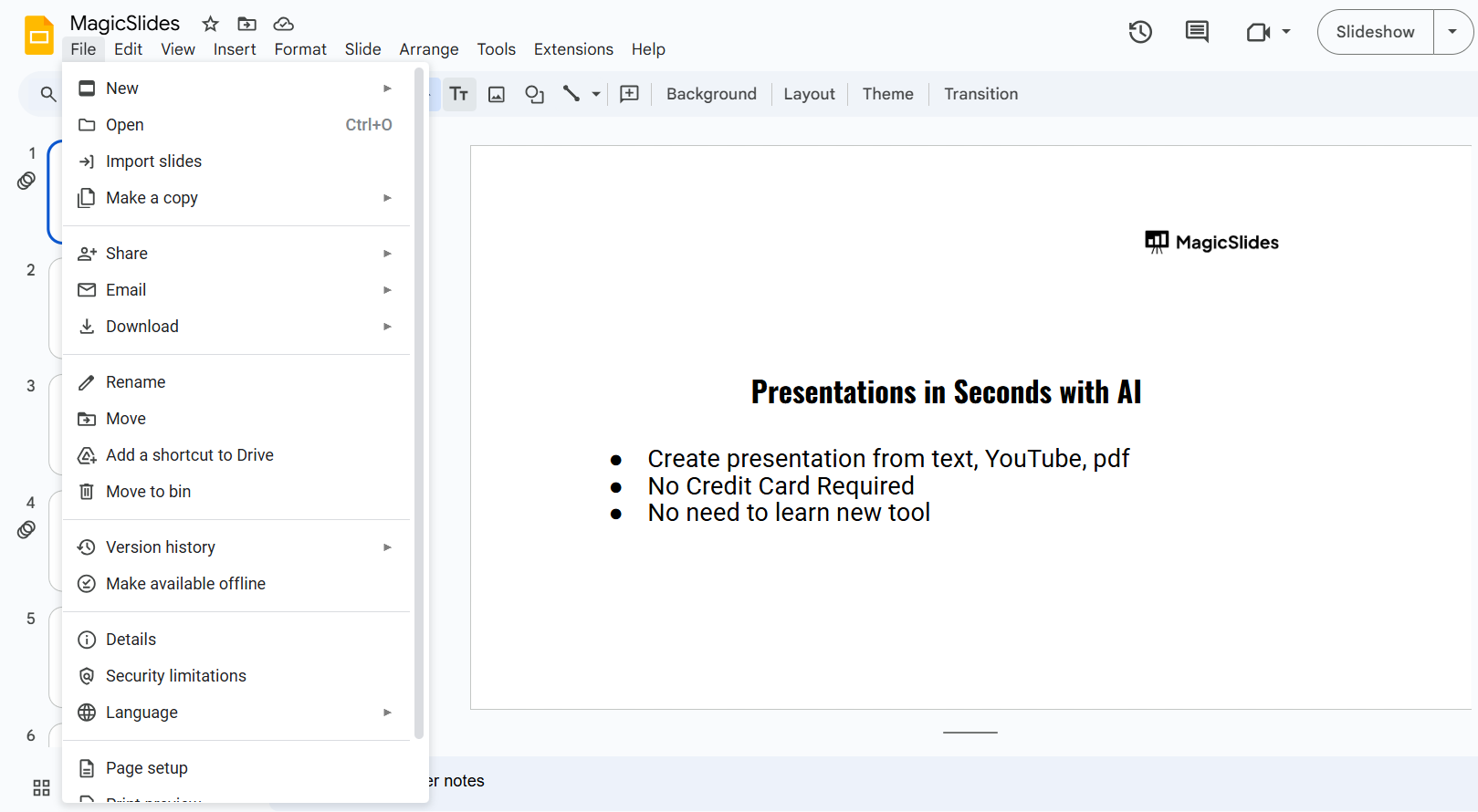Screen dimensions: 1478x812
Task: Open the Tools menu
Action: 497,49
